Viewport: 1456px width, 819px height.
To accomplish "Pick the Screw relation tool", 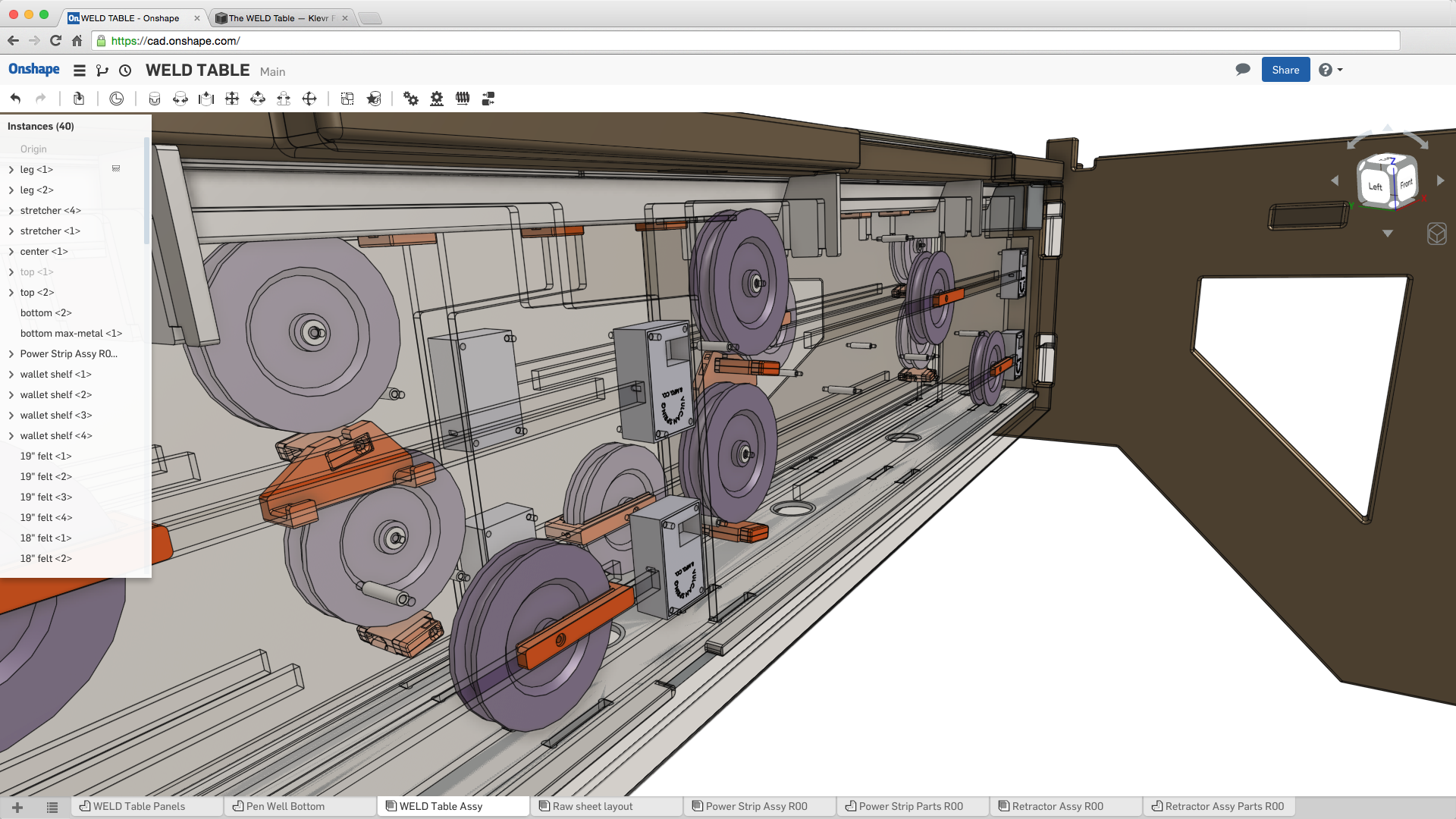I will (463, 99).
